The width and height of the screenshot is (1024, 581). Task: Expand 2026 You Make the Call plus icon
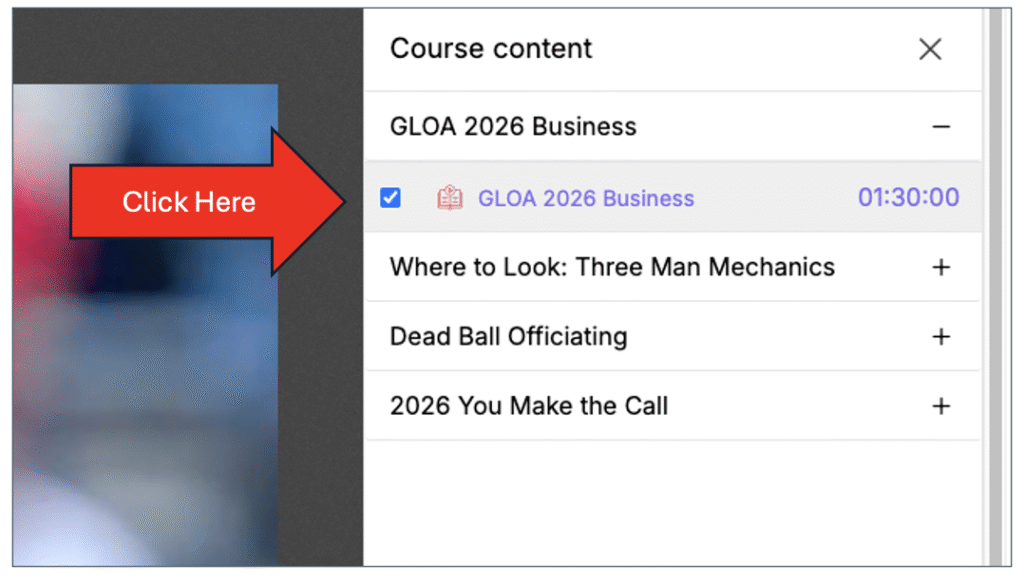pos(940,406)
